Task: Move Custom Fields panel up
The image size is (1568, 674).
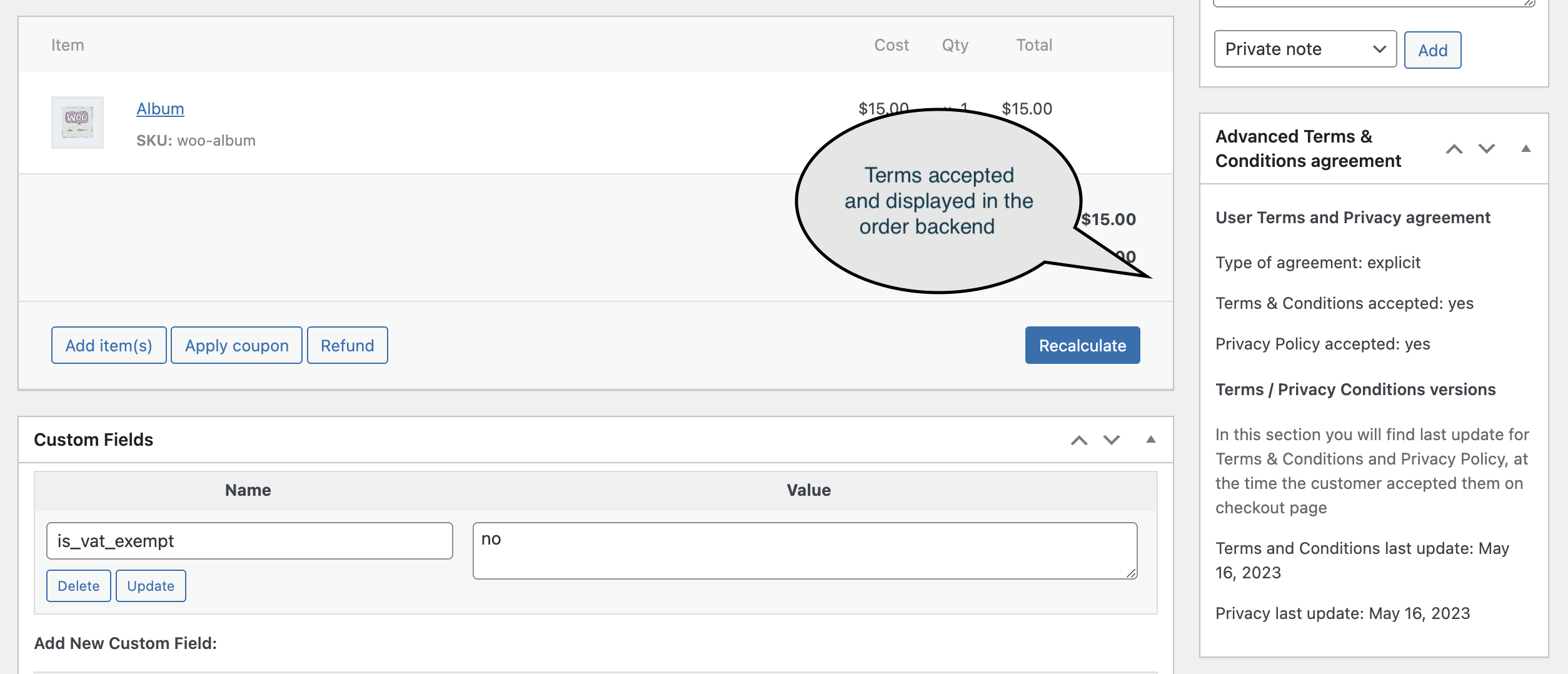Action: pos(1079,440)
